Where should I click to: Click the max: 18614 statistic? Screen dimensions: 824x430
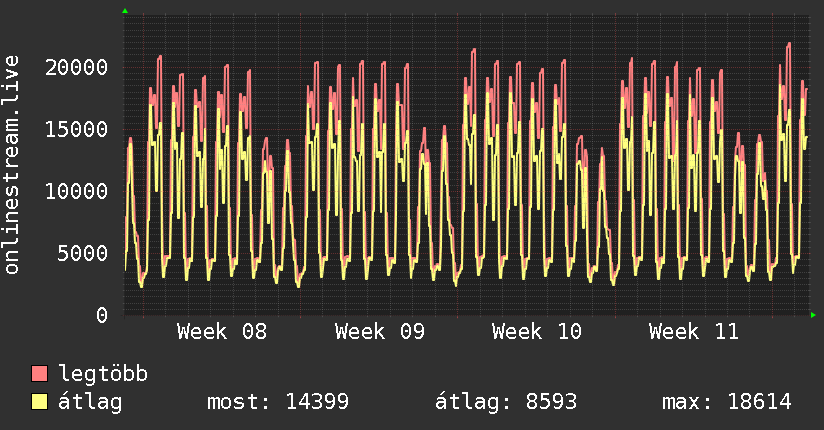click(727, 402)
